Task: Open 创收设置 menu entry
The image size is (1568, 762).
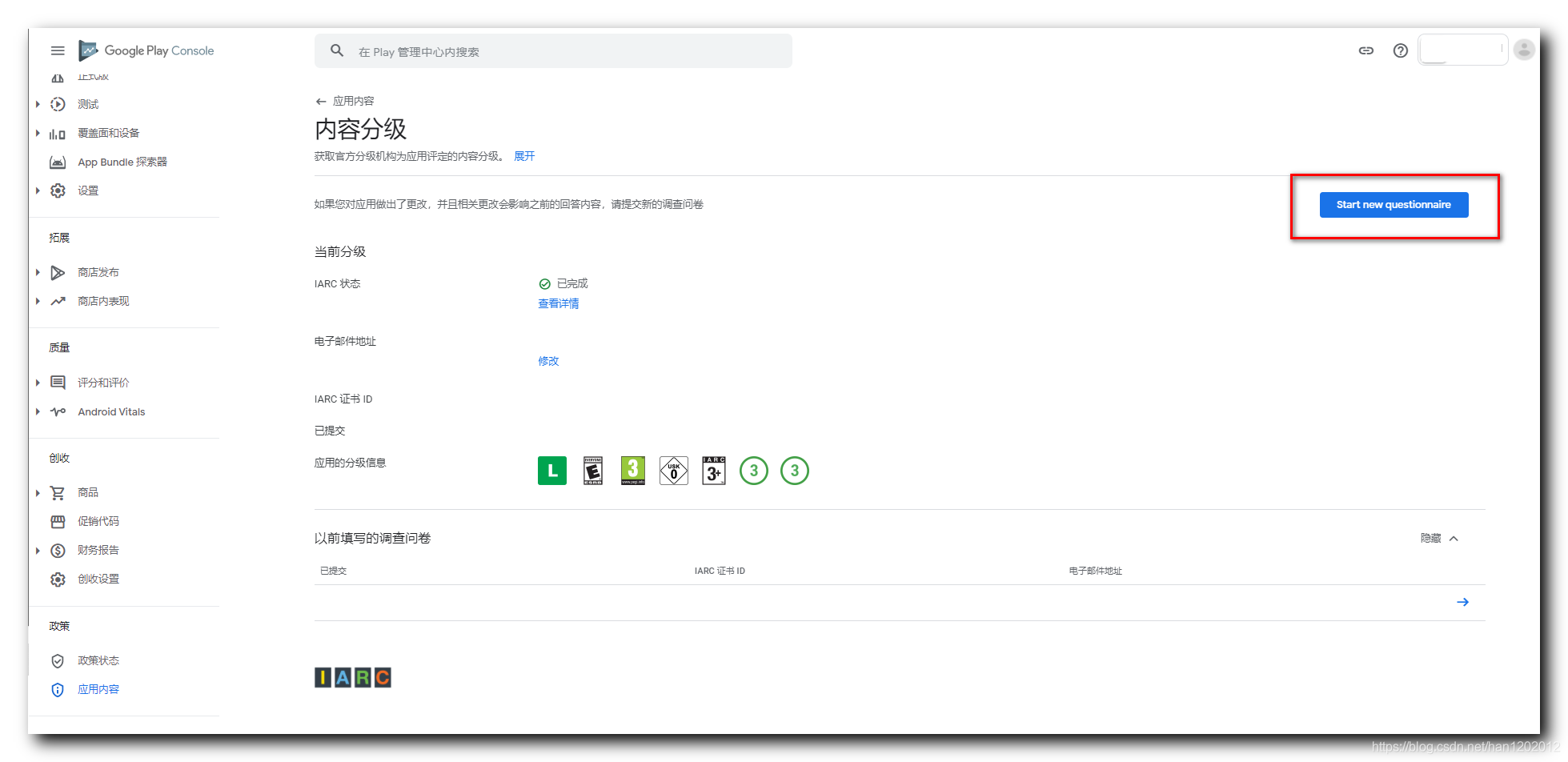Action: pos(98,579)
